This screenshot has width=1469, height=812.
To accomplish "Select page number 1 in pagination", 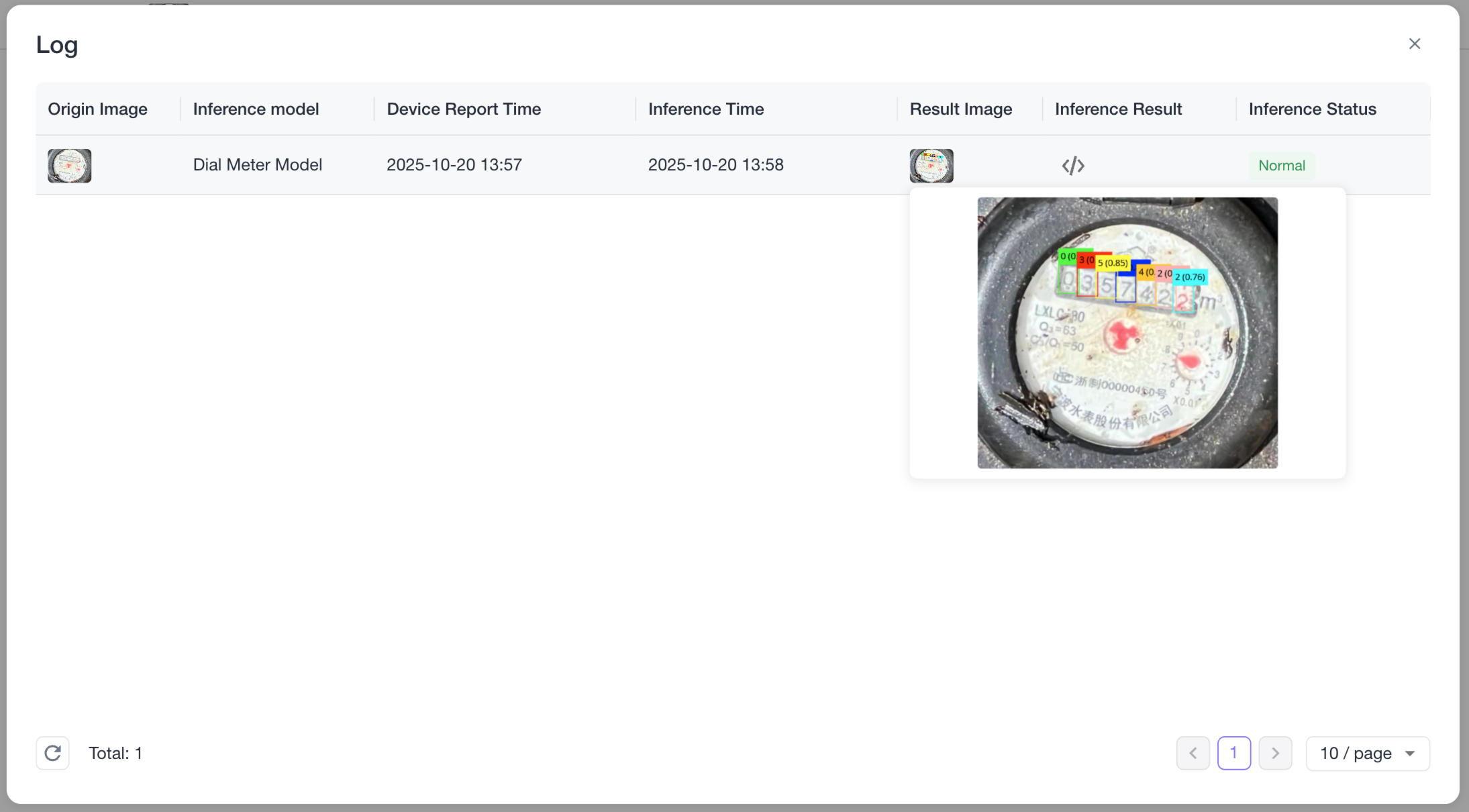I will point(1234,753).
